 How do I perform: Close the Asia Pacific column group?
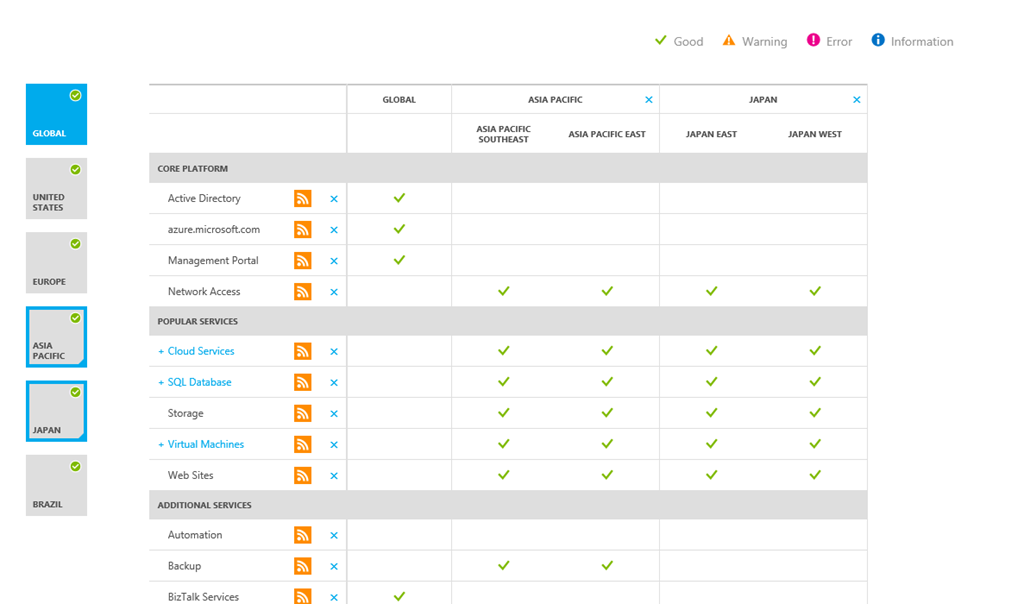(x=649, y=100)
